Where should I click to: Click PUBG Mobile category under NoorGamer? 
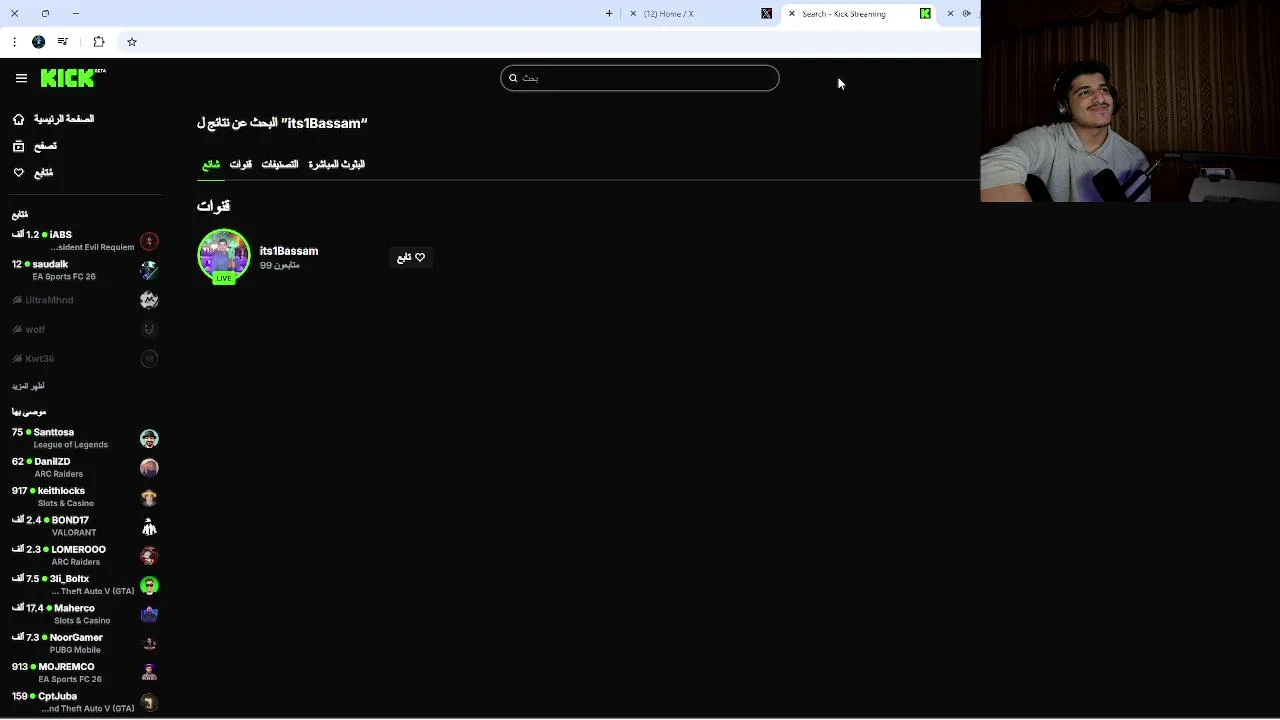pyautogui.click(x=75, y=650)
